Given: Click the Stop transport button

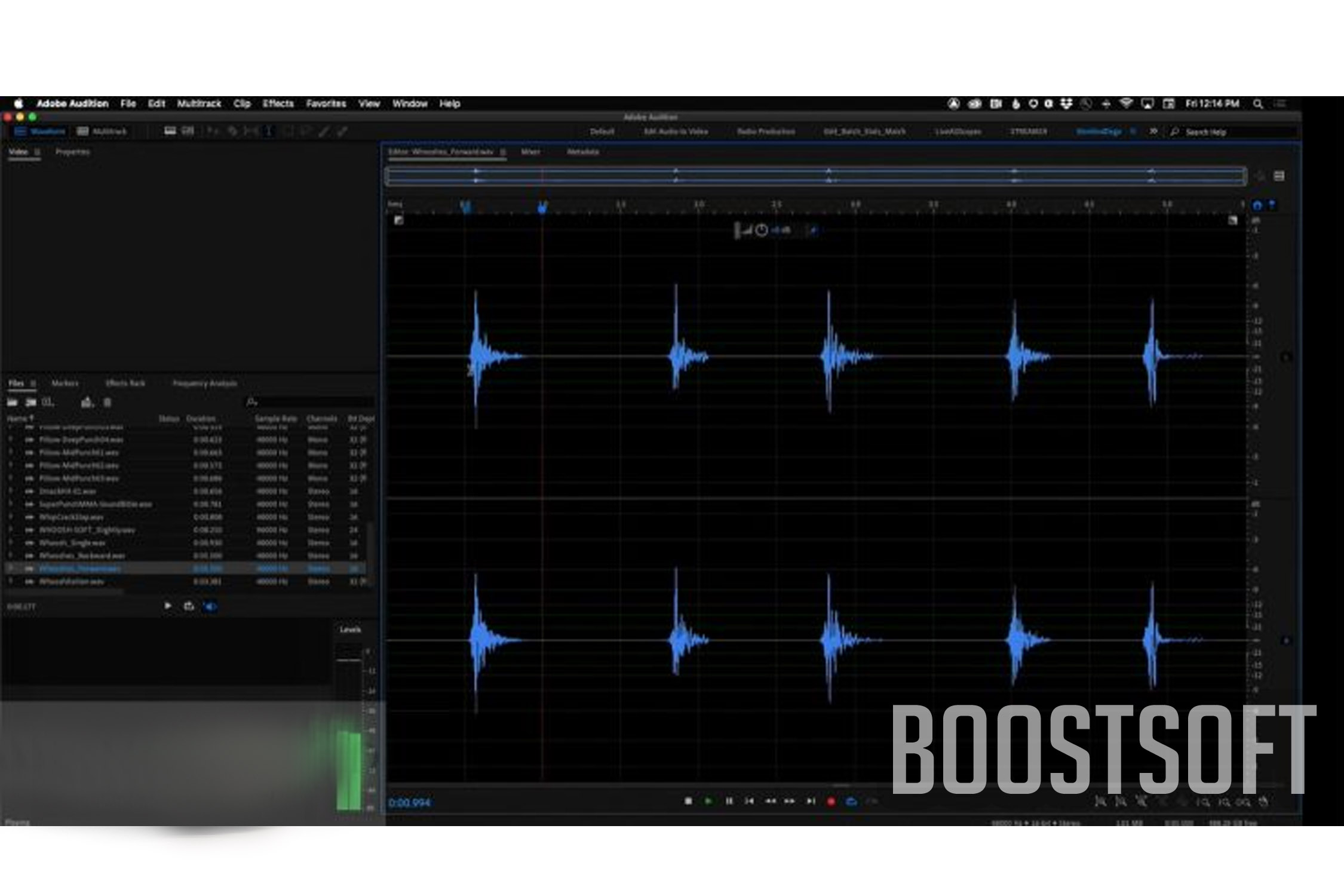Looking at the screenshot, I should point(688,801).
